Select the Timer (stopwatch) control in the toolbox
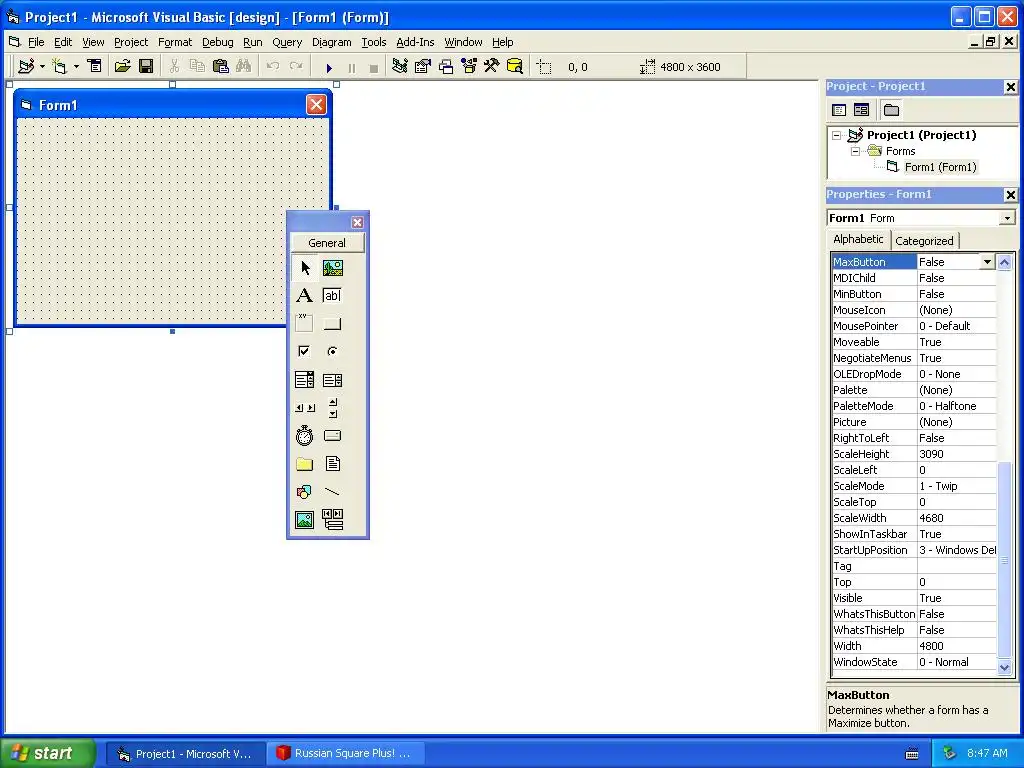 [x=304, y=436]
